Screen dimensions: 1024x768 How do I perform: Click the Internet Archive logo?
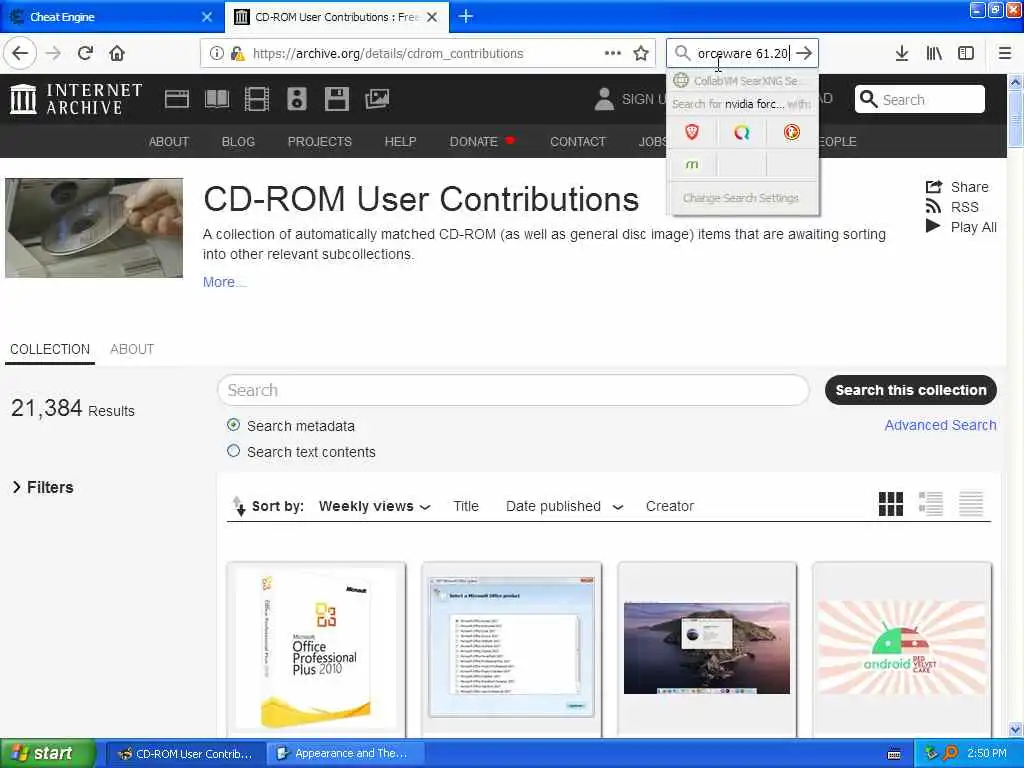[x=76, y=99]
